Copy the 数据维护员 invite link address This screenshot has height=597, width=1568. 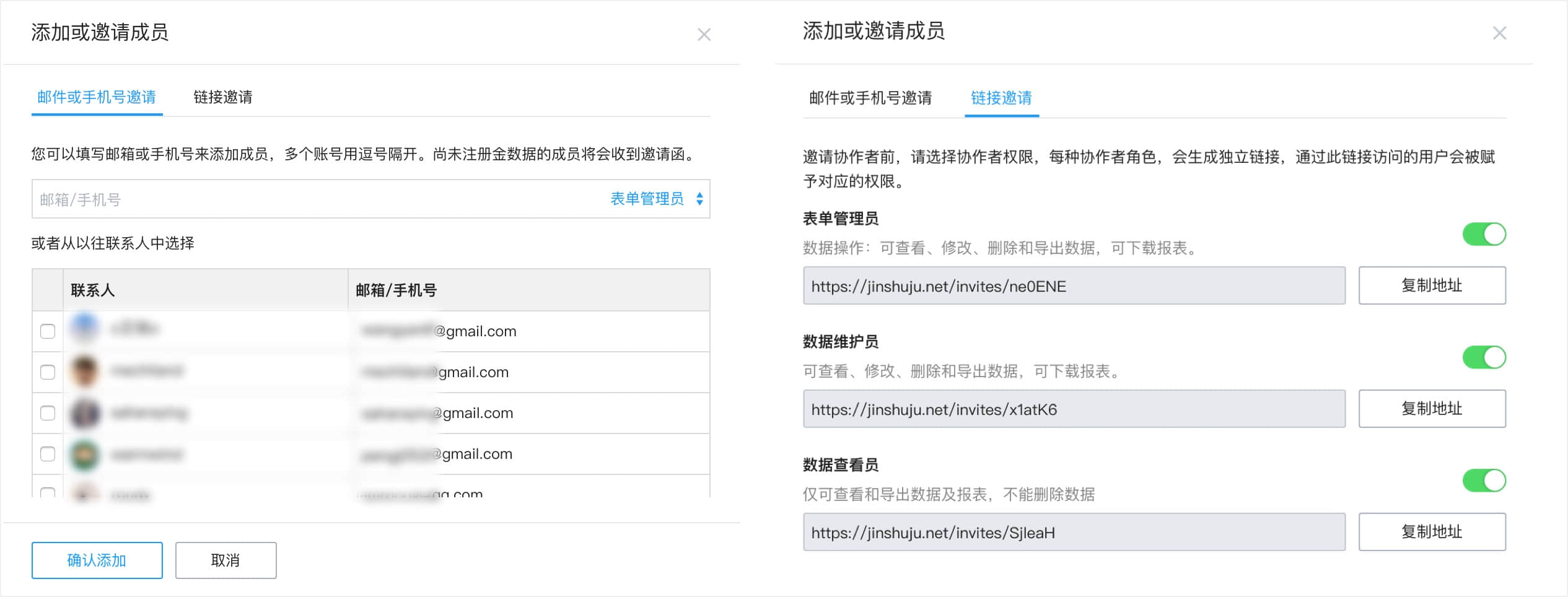[1431, 409]
